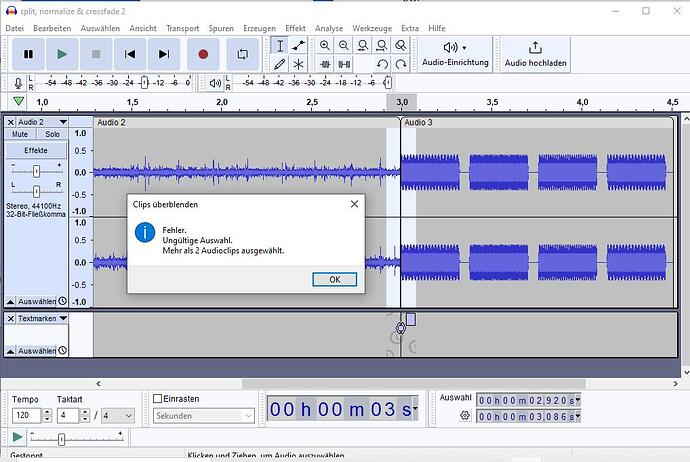Screen dimensions: 690x462
Task: Enable the Einrasten snapping checkbox
Action: pos(158,399)
